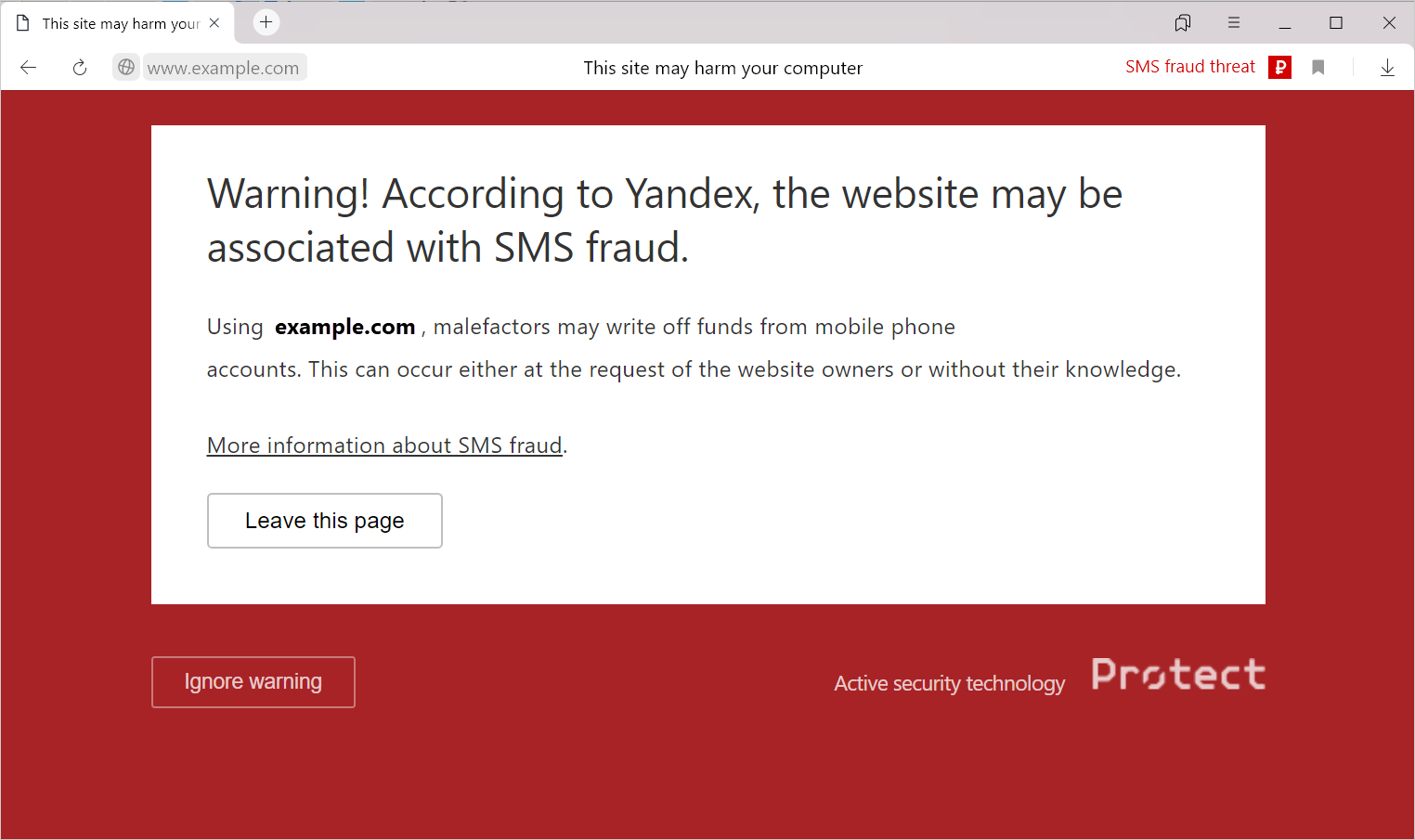The width and height of the screenshot is (1415, 840).
Task: Click the page title in the address bar
Action: coord(722,68)
